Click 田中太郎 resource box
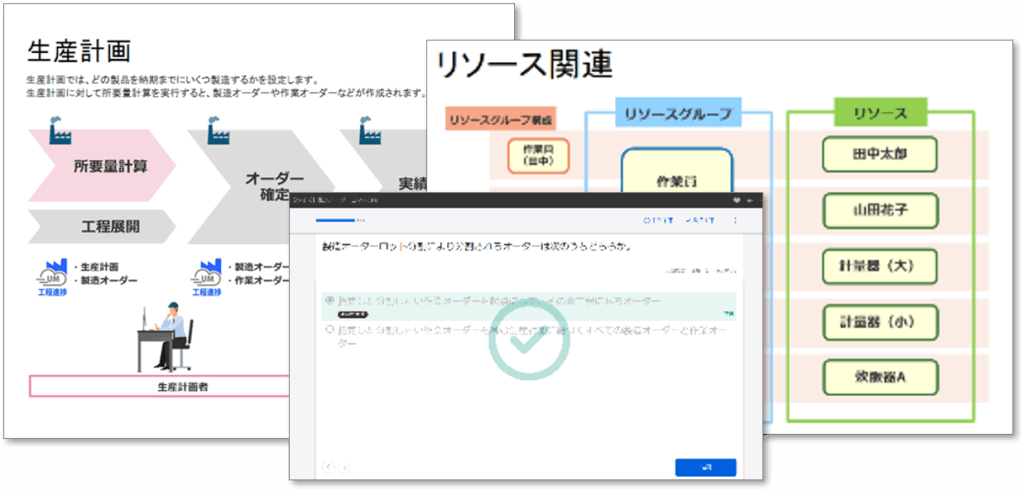The width and height of the screenshot is (1024, 491). (880, 155)
